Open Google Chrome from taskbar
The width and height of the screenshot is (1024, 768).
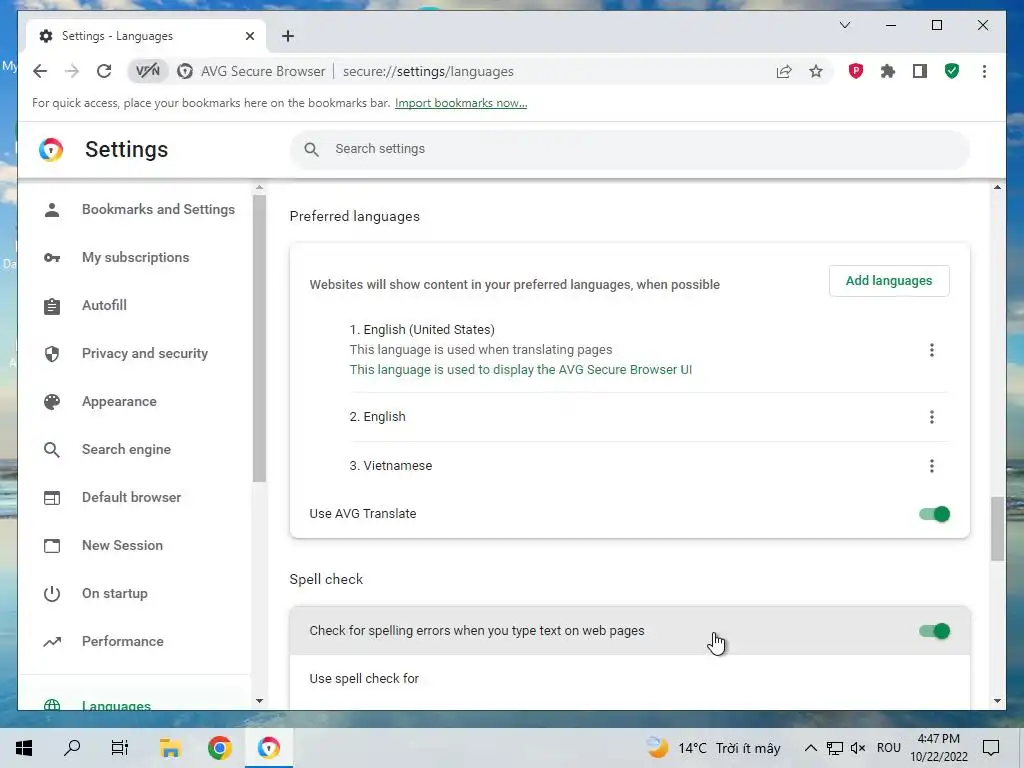219,748
